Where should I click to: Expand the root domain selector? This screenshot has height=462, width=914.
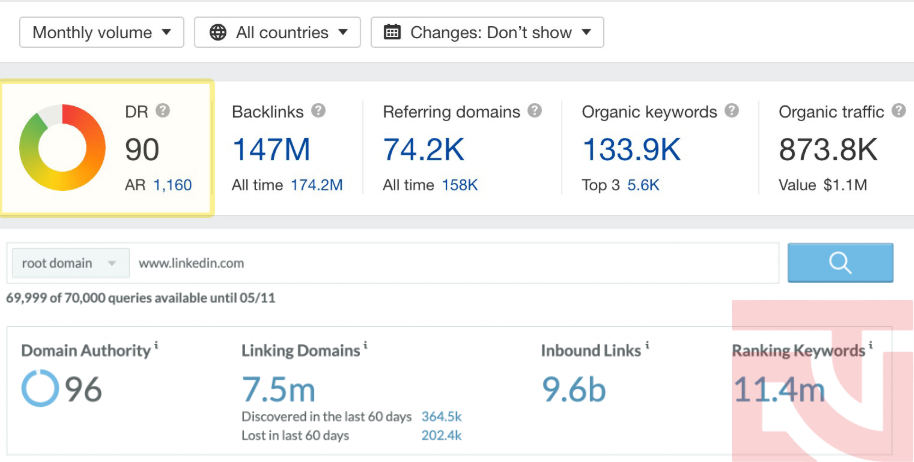click(71, 263)
